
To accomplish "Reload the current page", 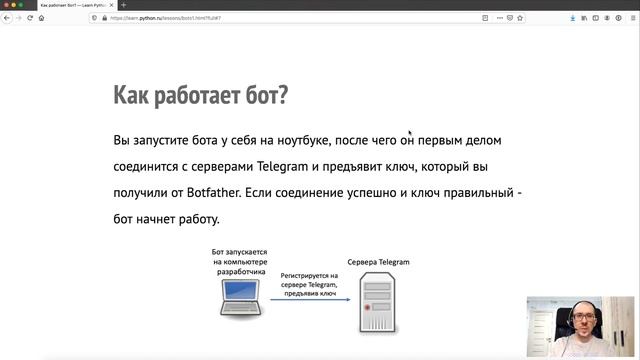I will tap(30, 18).
